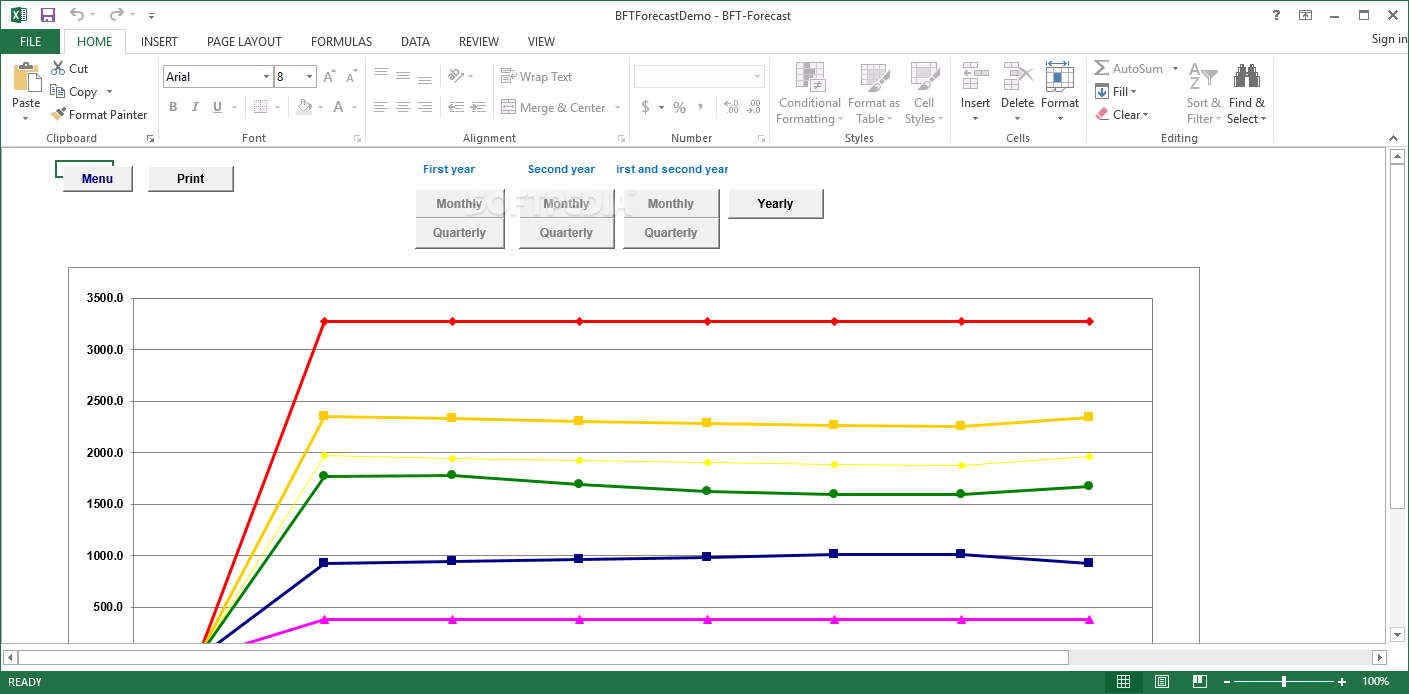Toggle Wrap Text
Screen dimensions: 1409x694
(x=536, y=76)
